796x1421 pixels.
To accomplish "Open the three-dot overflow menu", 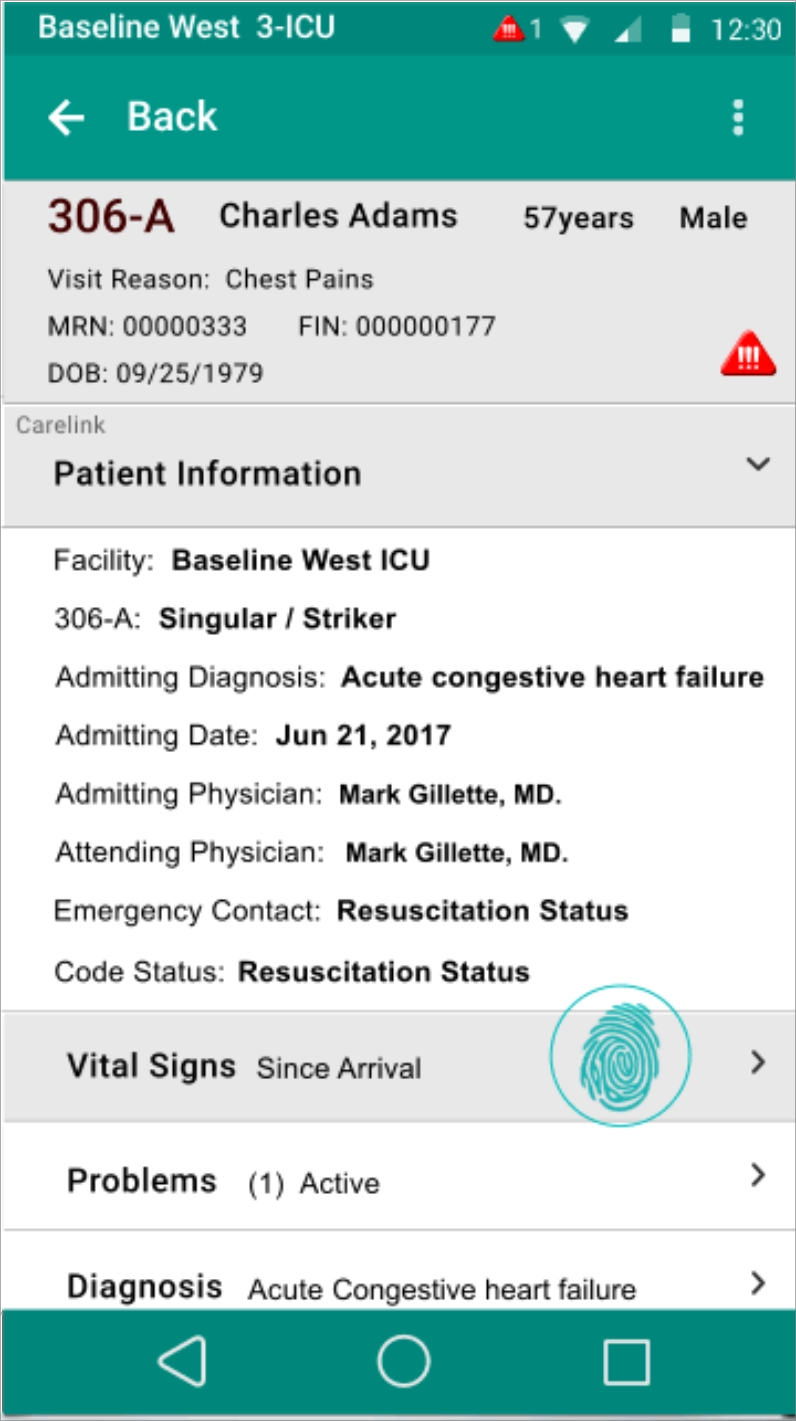I will coord(738,118).
